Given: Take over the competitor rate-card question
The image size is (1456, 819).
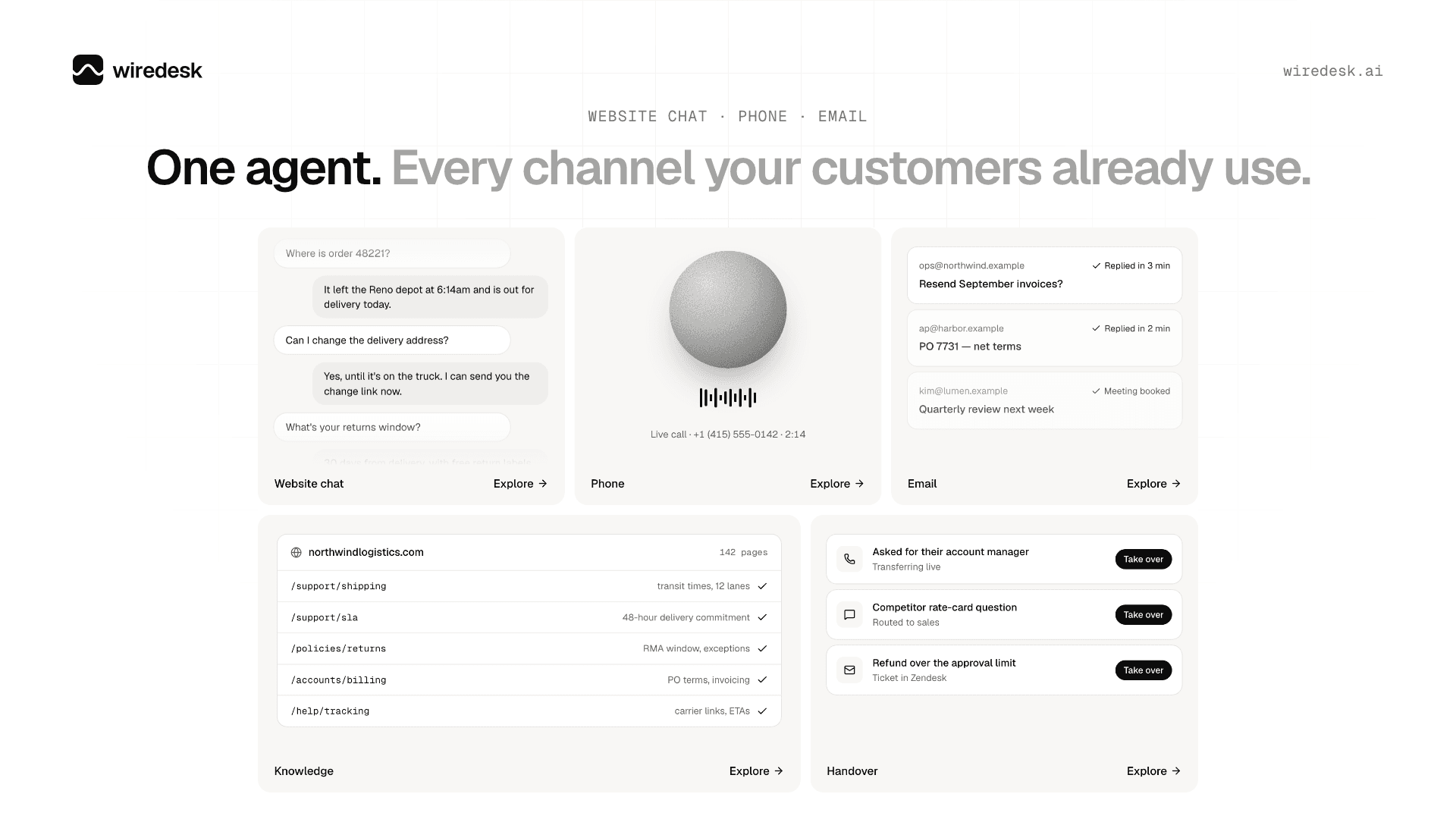Looking at the screenshot, I should 1143,614.
